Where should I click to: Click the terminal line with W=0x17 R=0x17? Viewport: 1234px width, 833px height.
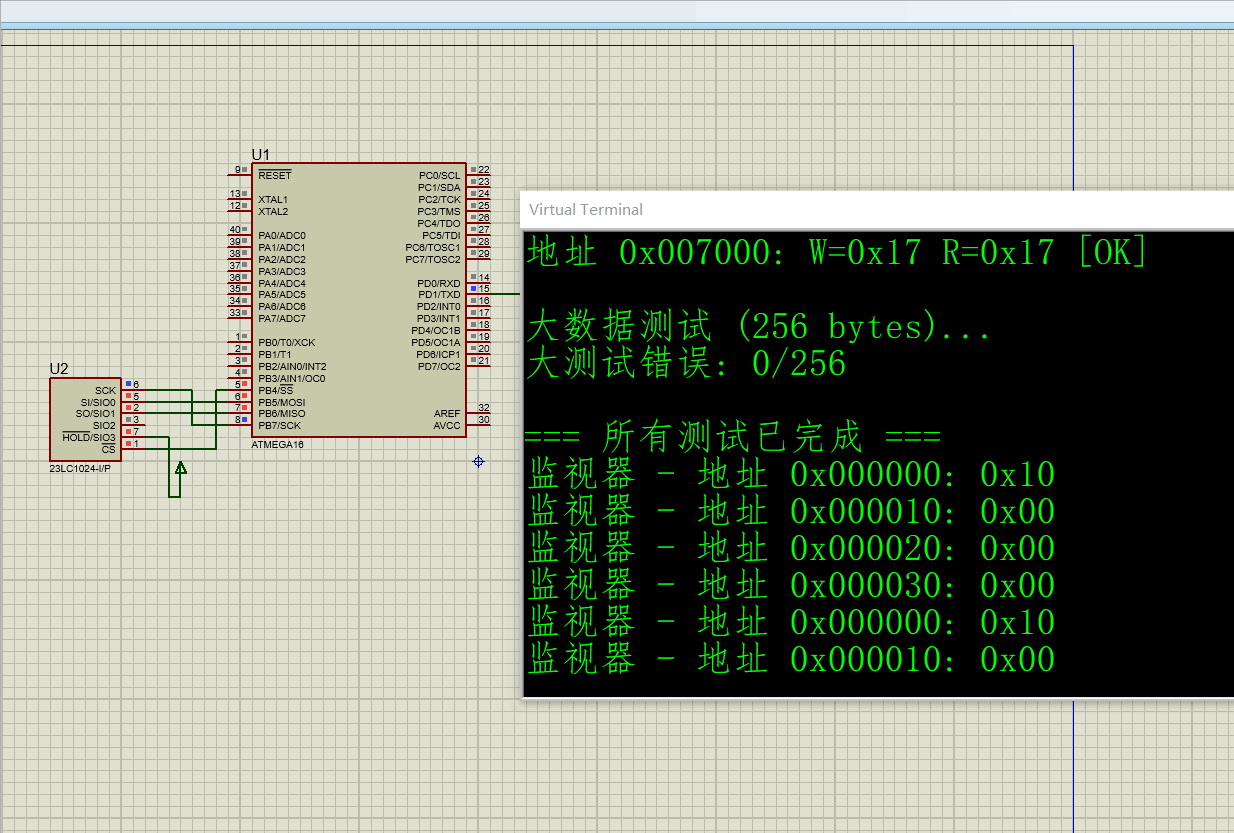coord(836,252)
